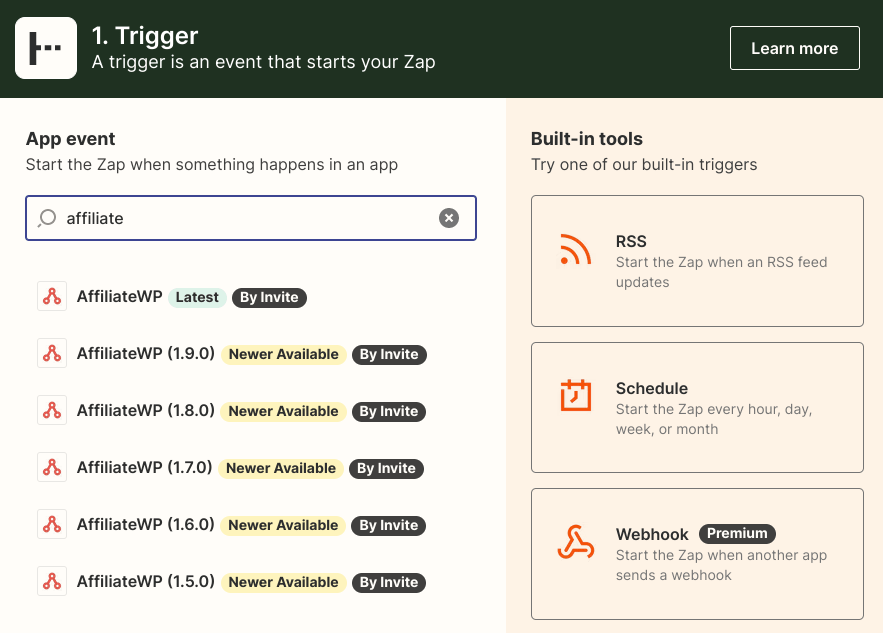The width and height of the screenshot is (883, 633).
Task: Click the Schedule calendar icon
Action: click(576, 395)
